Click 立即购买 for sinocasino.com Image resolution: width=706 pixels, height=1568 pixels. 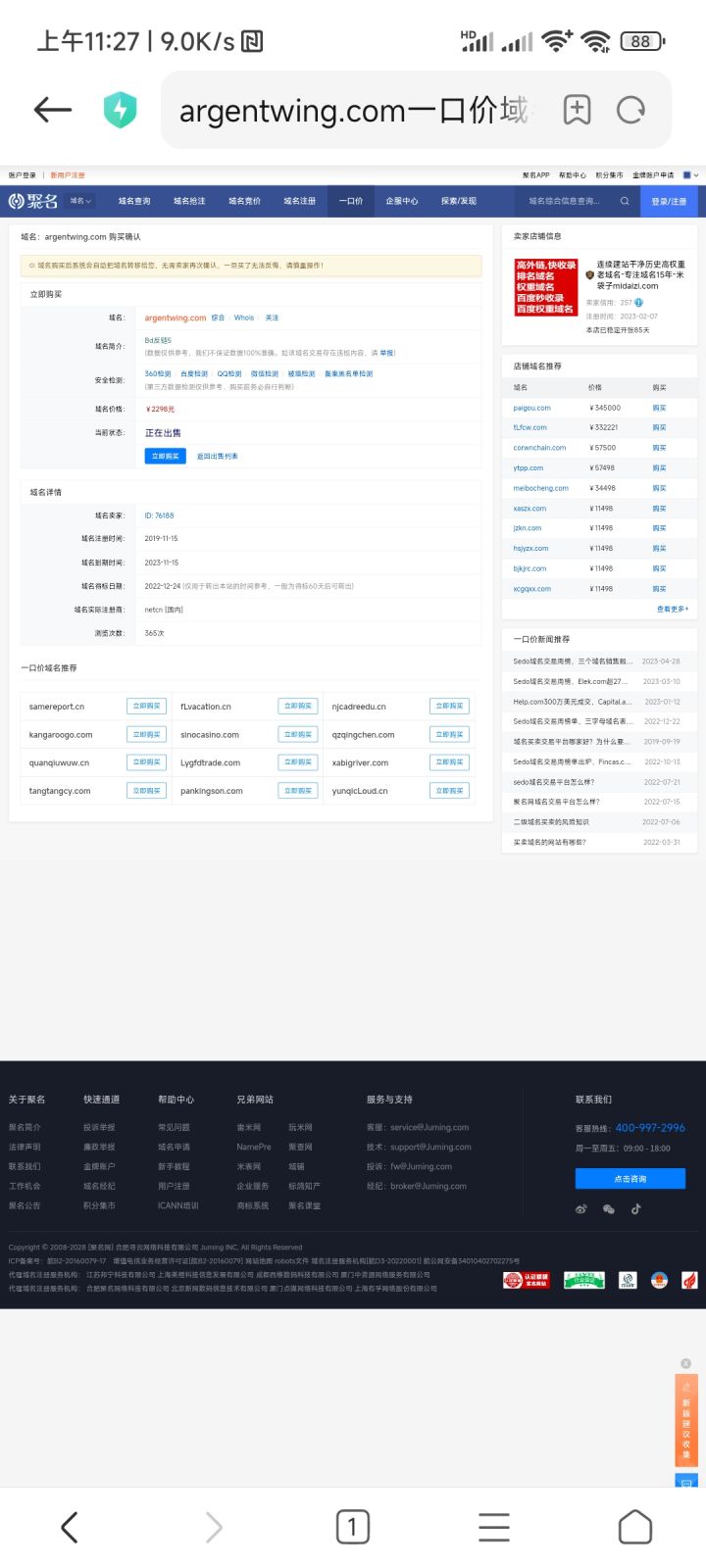pos(298,734)
